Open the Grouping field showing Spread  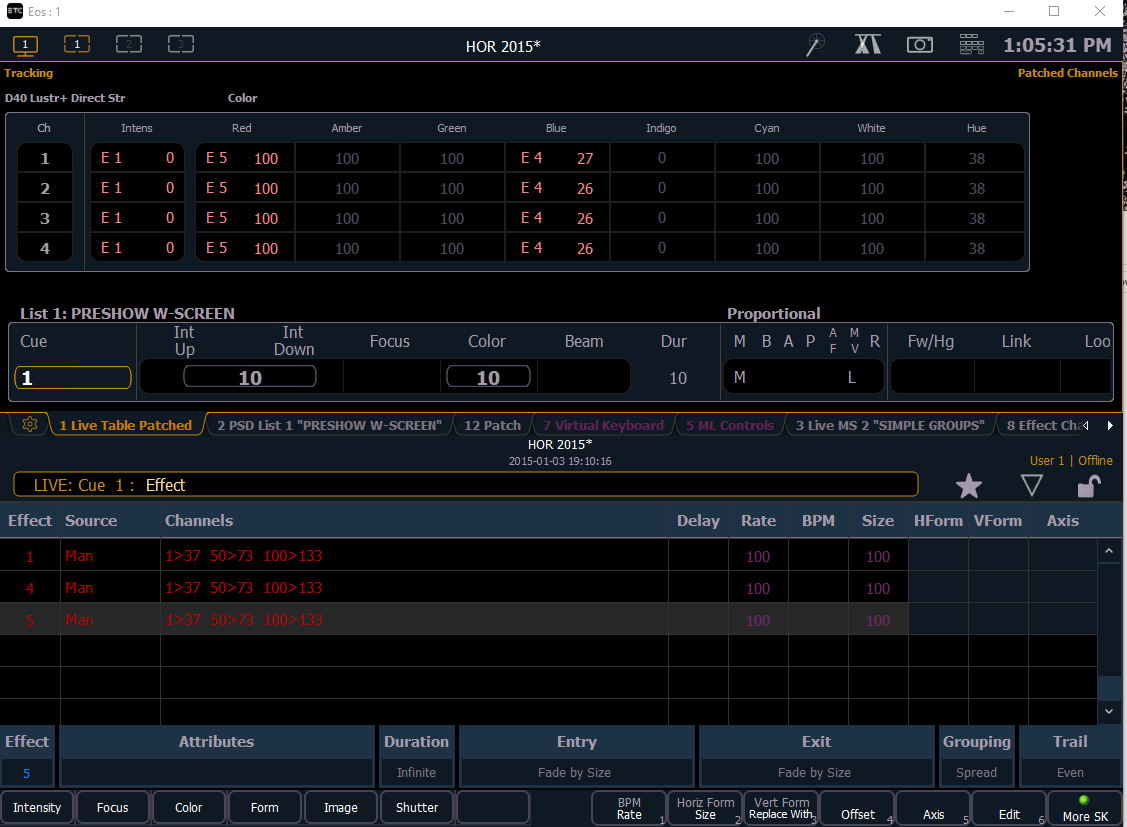976,773
